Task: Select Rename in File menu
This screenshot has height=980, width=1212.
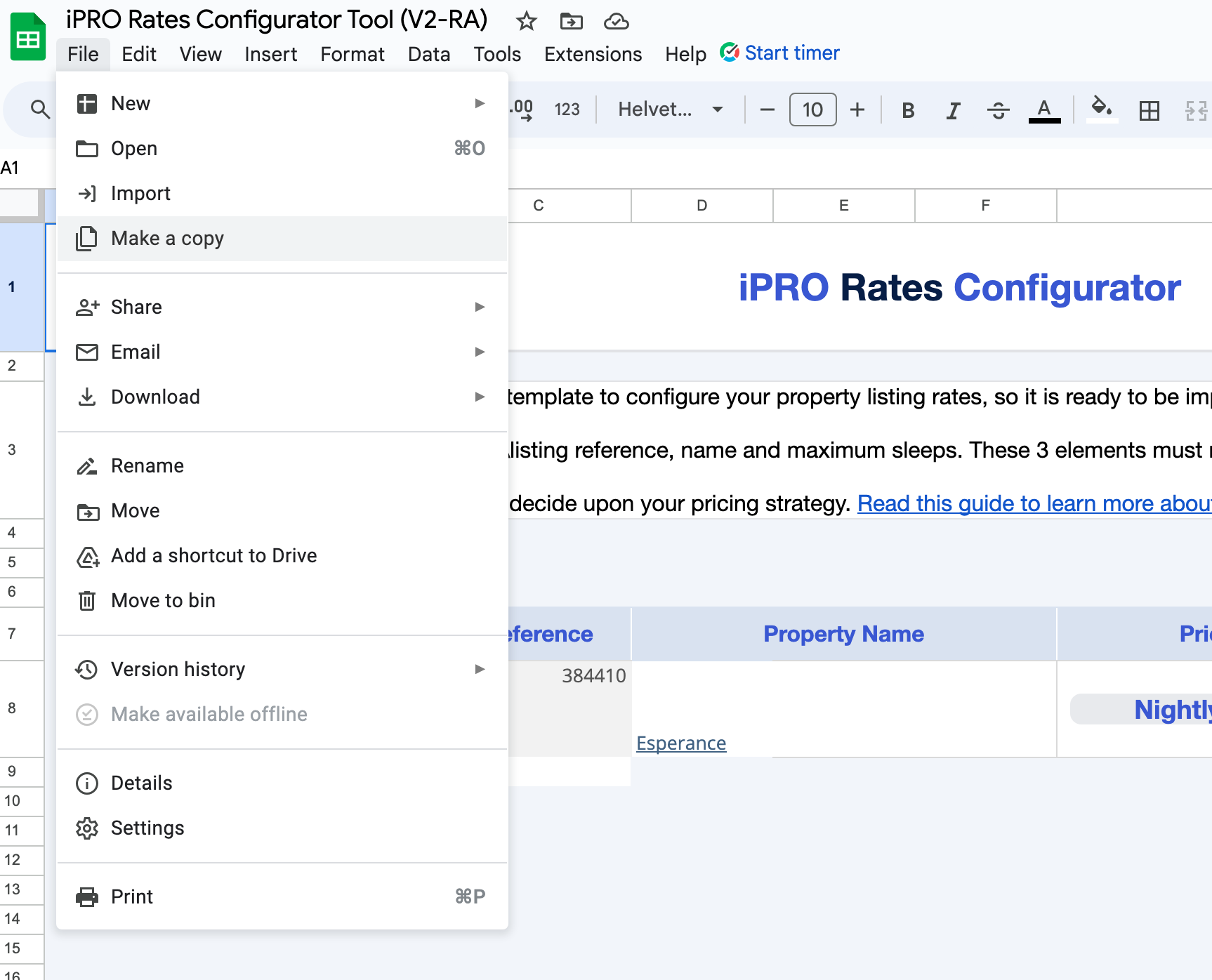Action: coord(282,466)
